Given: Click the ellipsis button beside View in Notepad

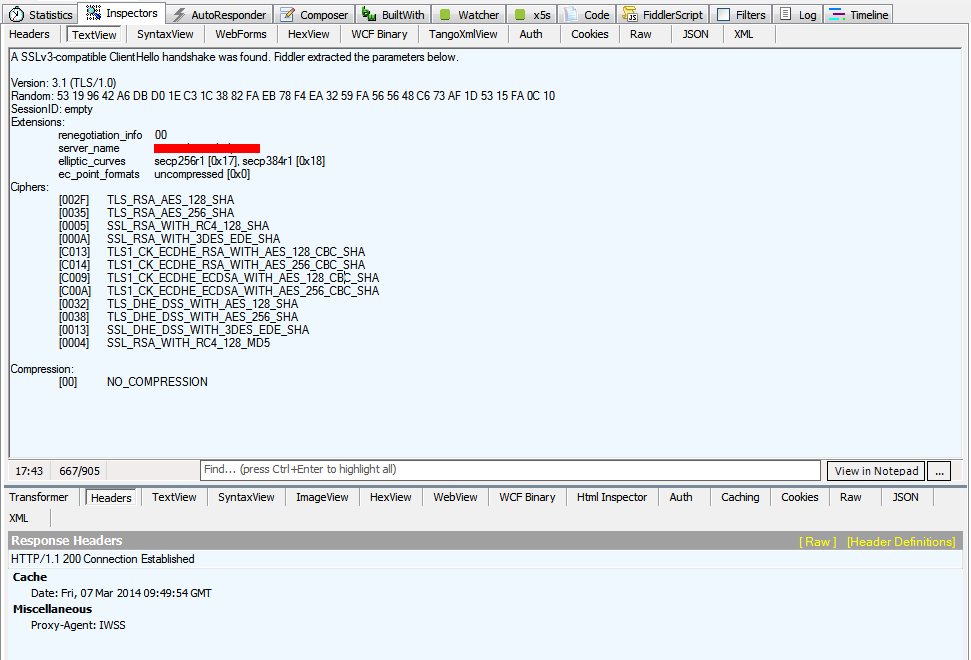Looking at the screenshot, I should tap(938, 471).
